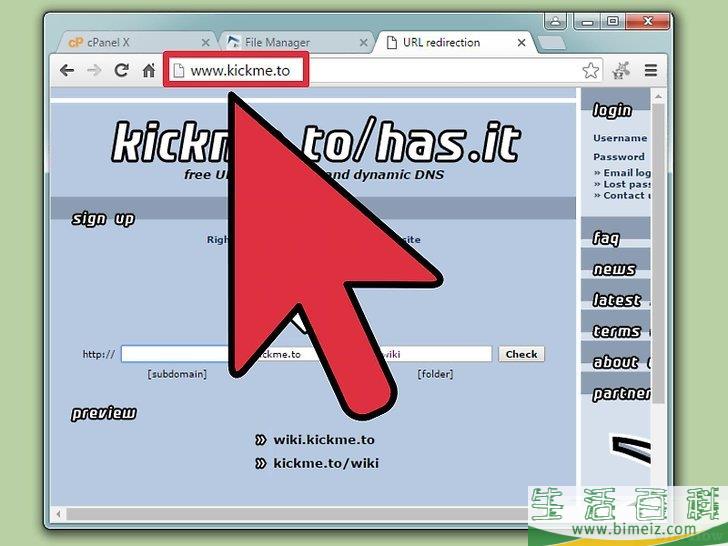Click the subdomain input field
This screenshot has height=546, width=728.
176,354
